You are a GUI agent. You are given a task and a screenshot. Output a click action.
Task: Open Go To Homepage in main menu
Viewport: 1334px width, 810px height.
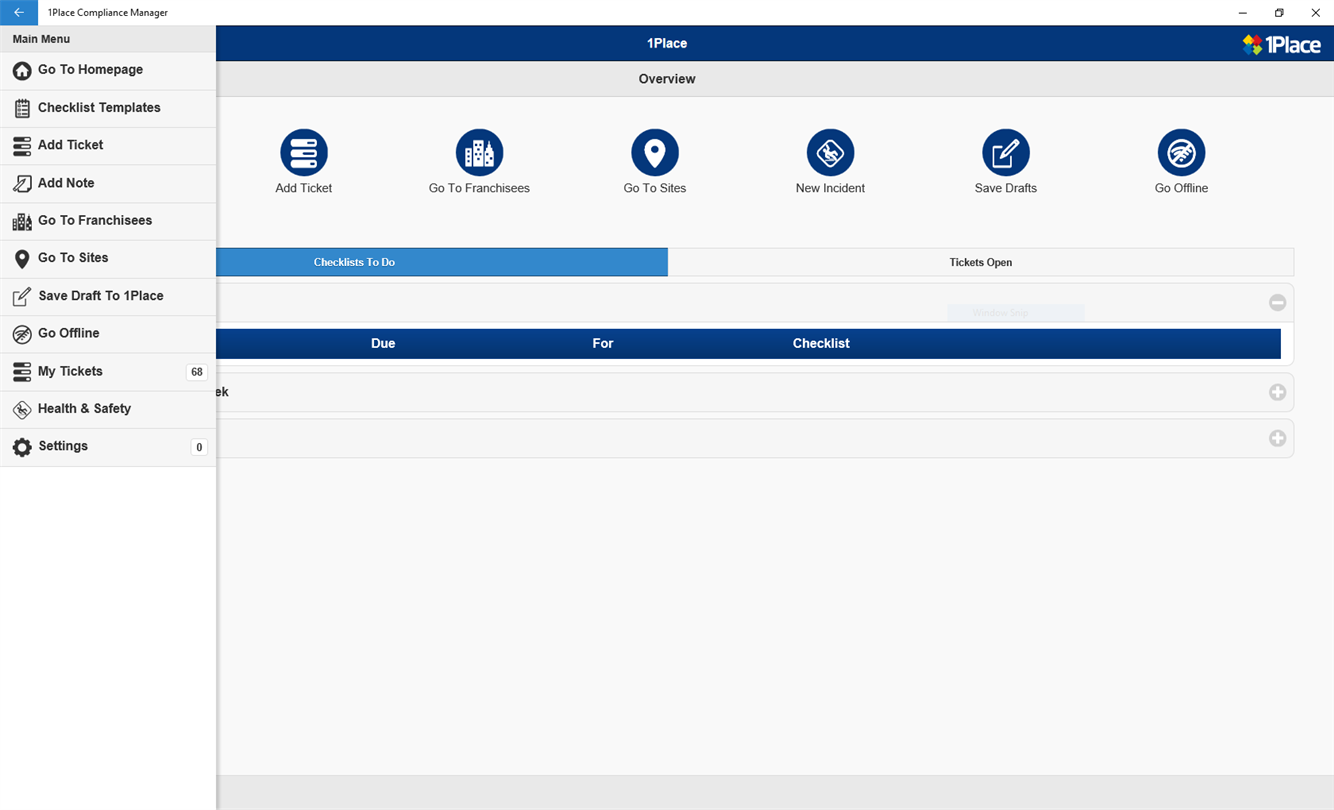108,70
